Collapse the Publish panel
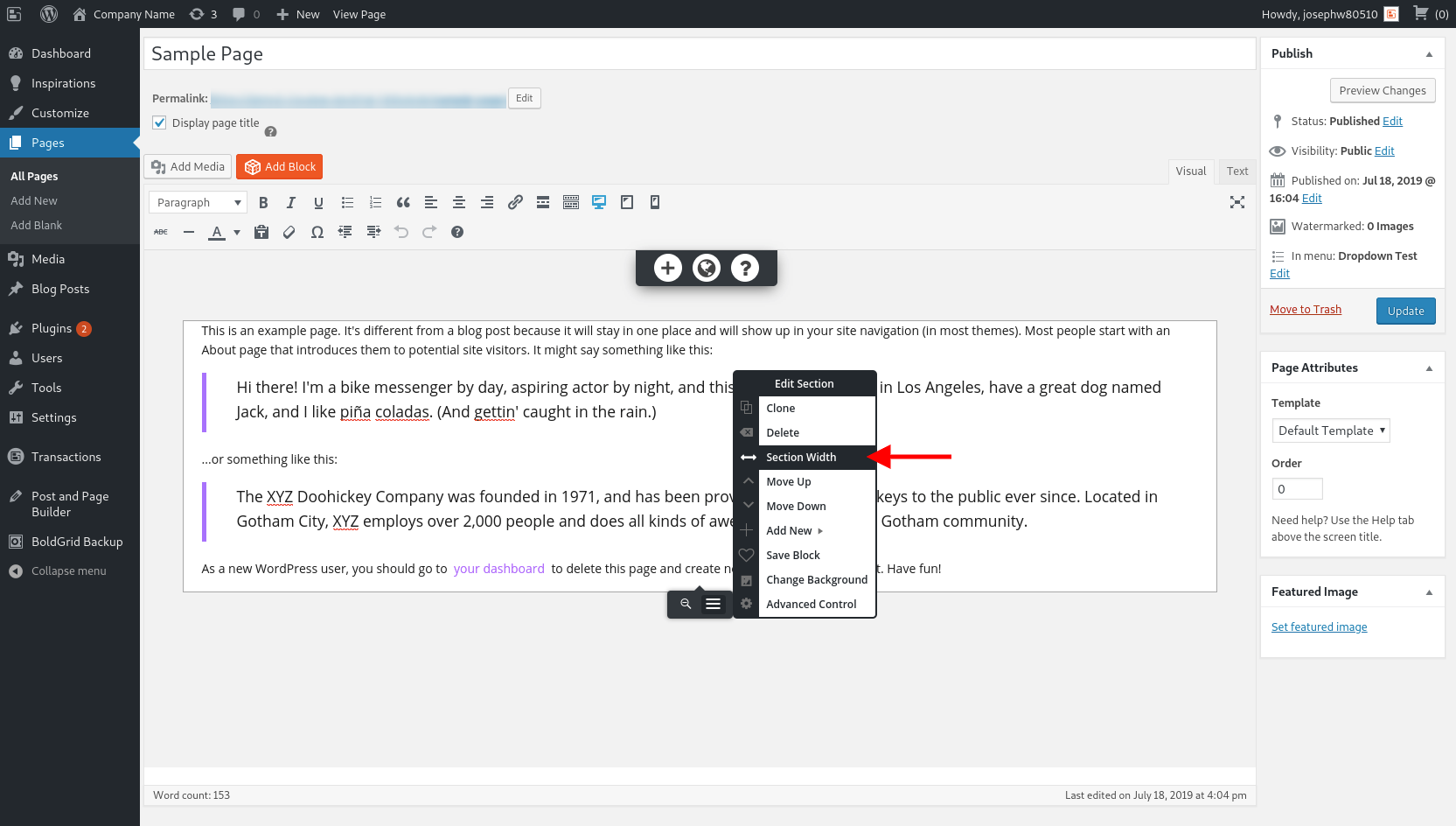 pos(1429,53)
